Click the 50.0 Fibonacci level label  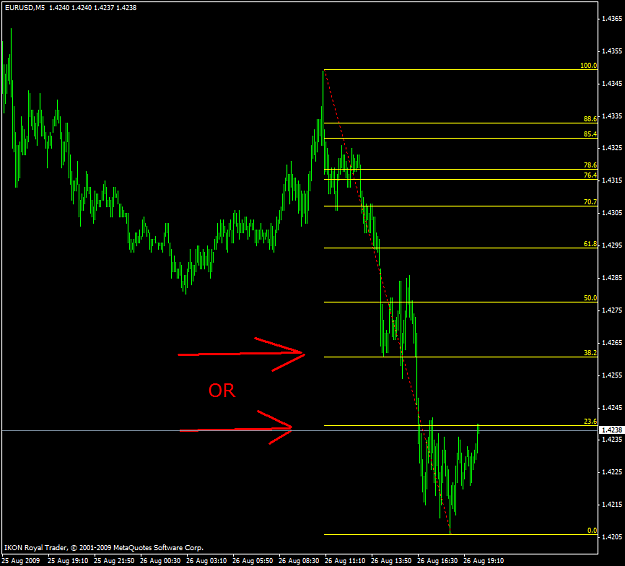590,298
